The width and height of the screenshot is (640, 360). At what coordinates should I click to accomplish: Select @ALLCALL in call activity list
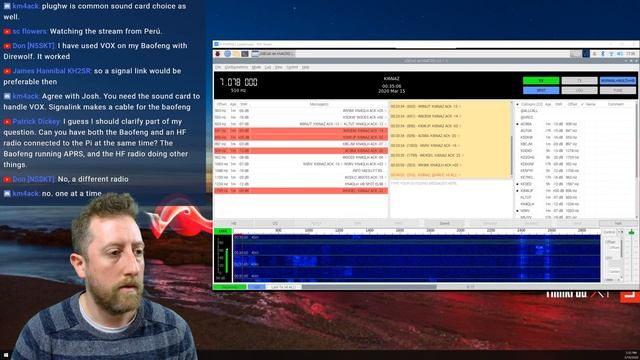point(529,111)
